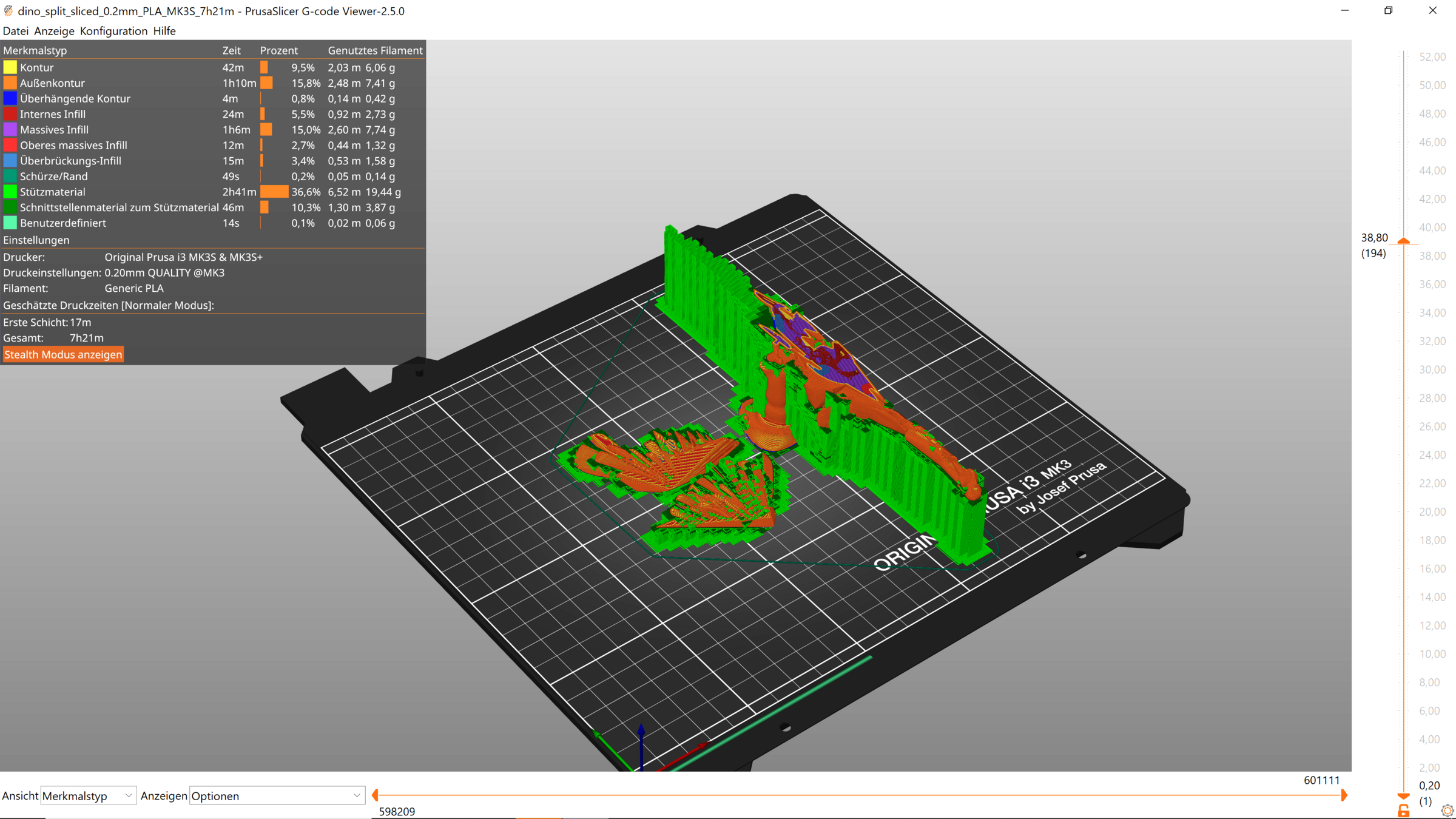
Task: Close the G-code Viewer window
Action: [1433, 10]
